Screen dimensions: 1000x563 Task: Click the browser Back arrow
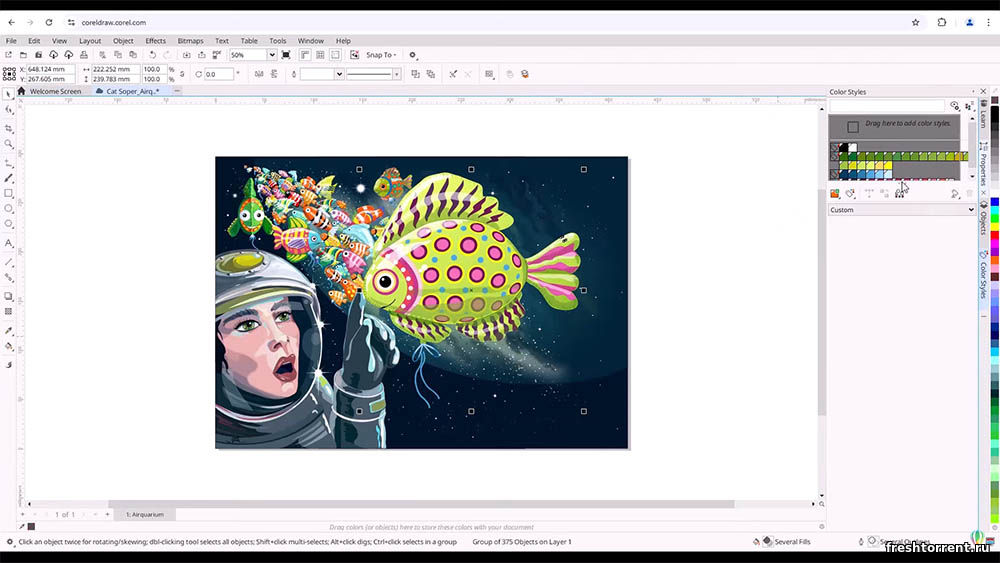(x=11, y=22)
